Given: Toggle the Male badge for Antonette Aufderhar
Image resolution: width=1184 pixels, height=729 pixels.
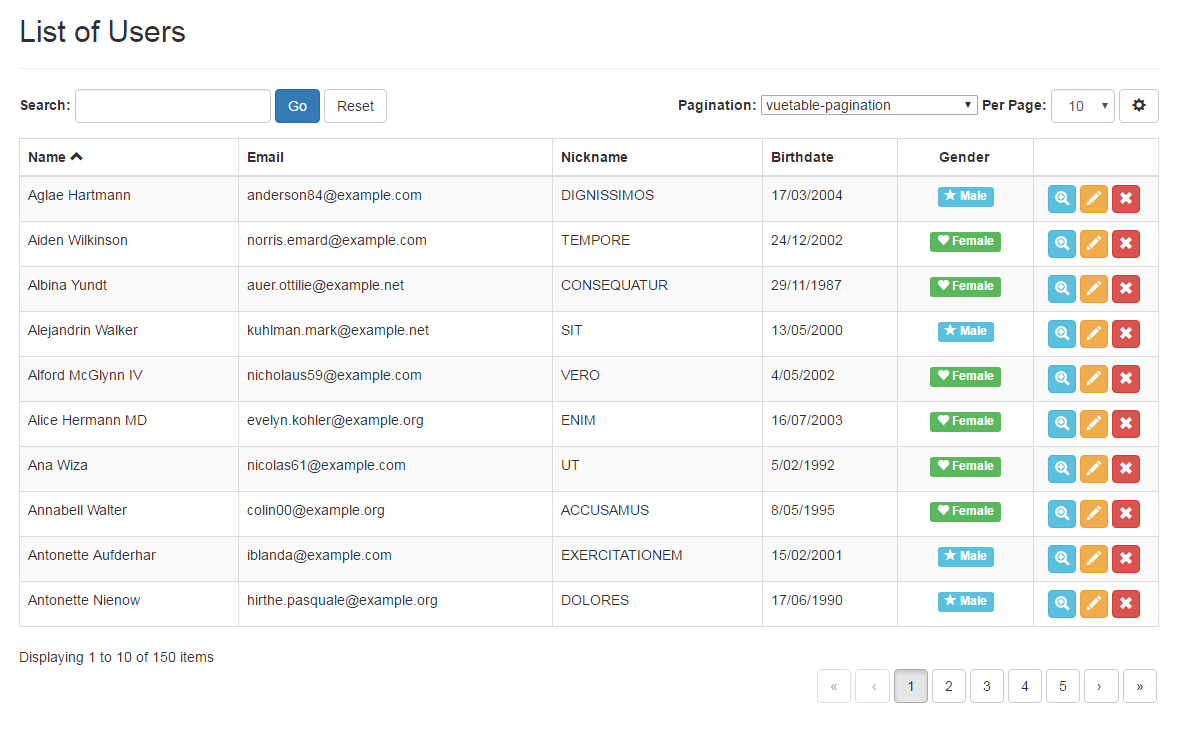Looking at the screenshot, I should click(x=965, y=556).
